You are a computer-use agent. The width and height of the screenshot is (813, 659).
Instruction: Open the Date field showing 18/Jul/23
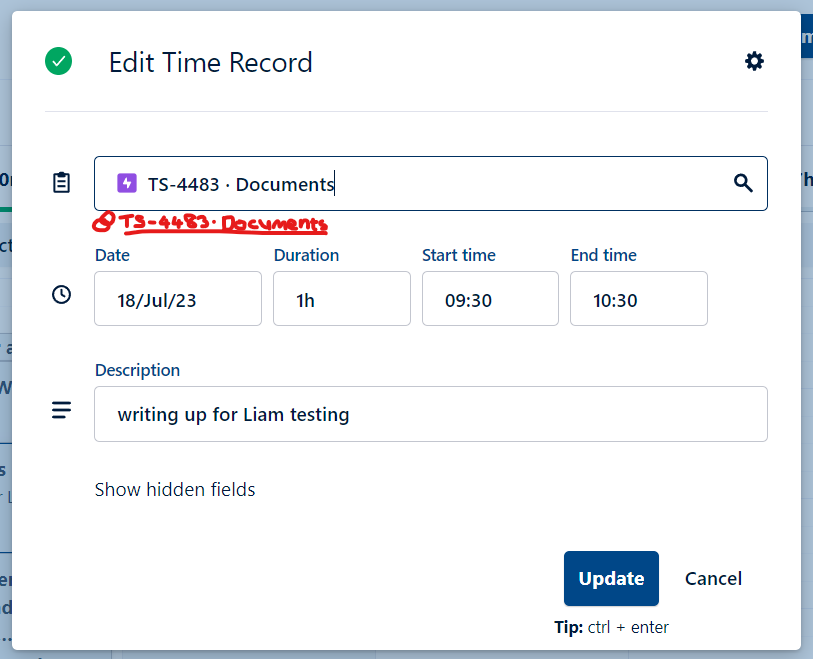pos(177,299)
